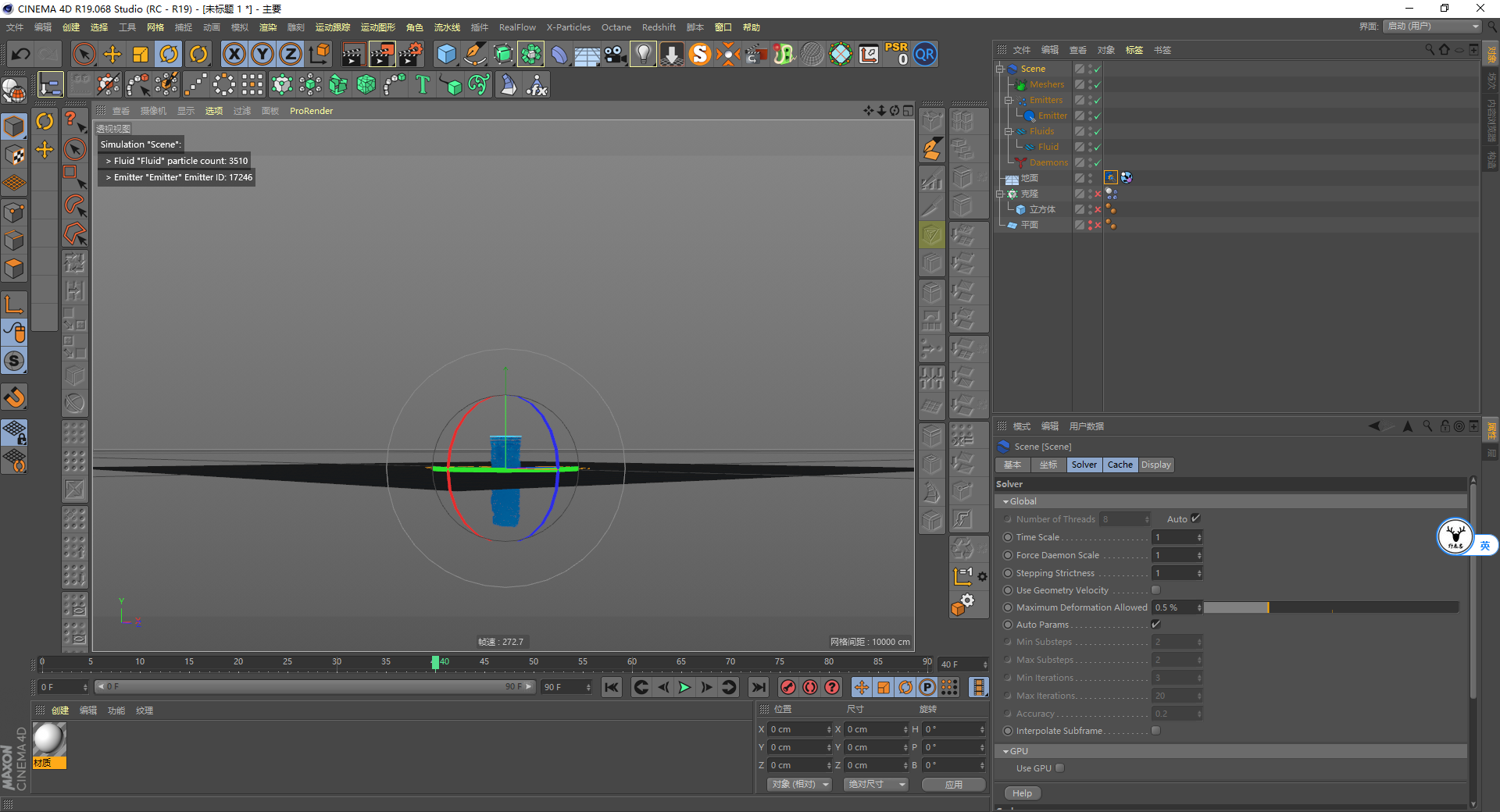The height and width of the screenshot is (812, 1500).
Task: Collapse the Global section
Action: click(1006, 501)
